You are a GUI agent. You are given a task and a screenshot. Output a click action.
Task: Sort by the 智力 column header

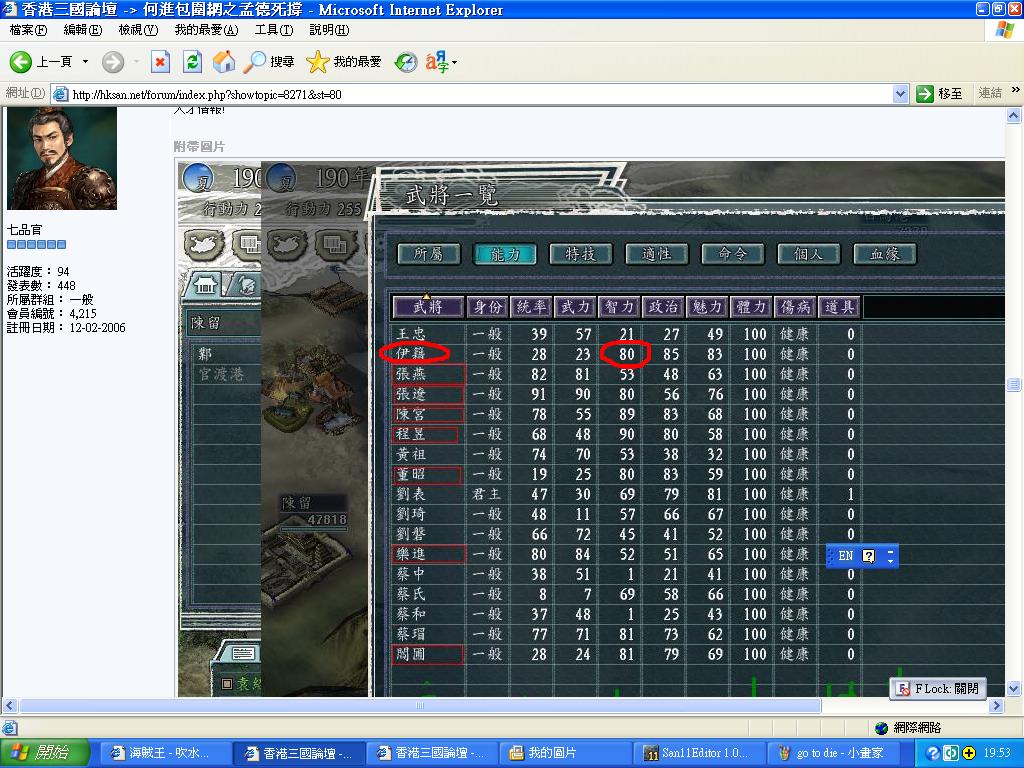point(619,307)
